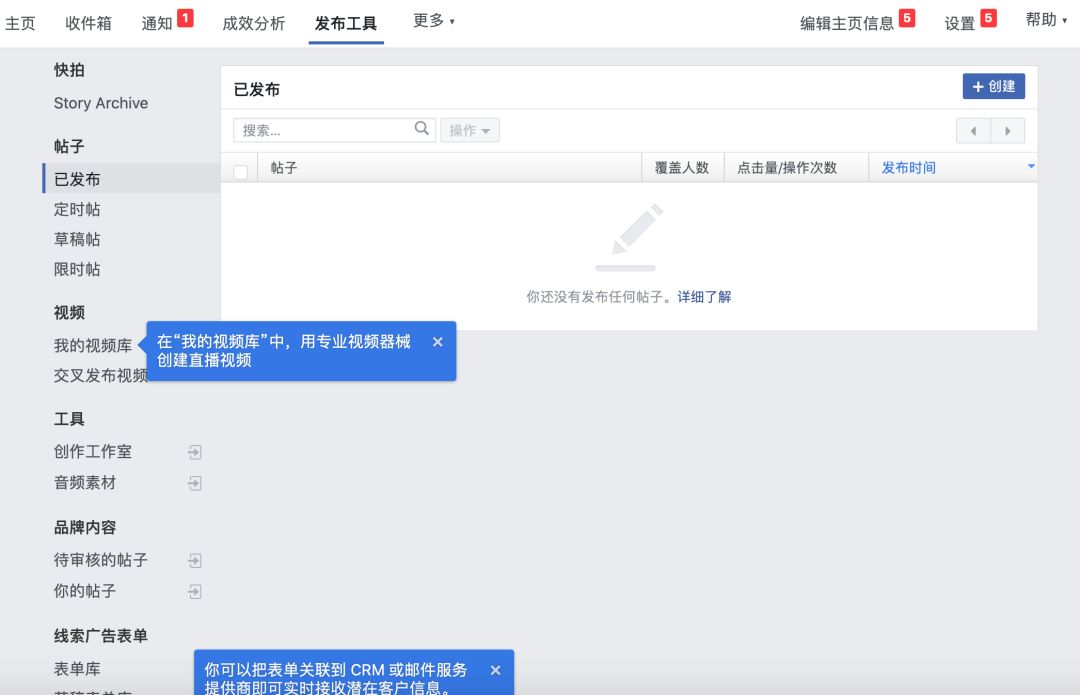Open 待审核的帖子 in sidebar

point(101,560)
